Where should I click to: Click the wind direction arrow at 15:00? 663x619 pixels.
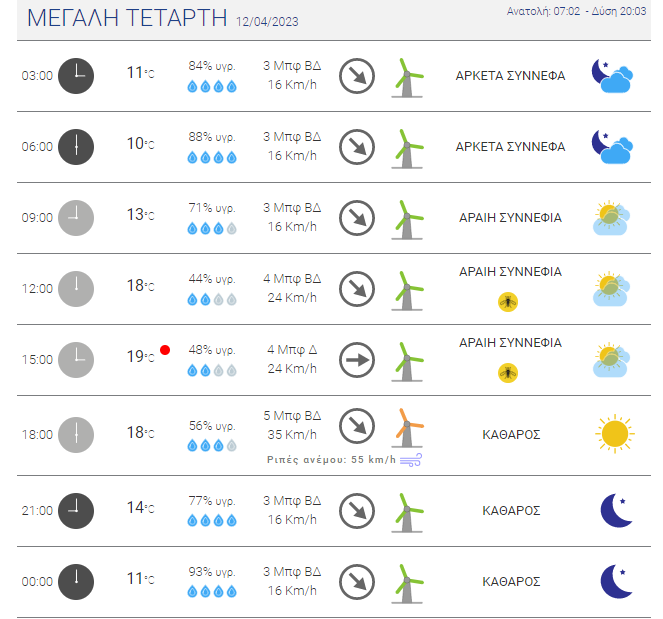point(357,360)
